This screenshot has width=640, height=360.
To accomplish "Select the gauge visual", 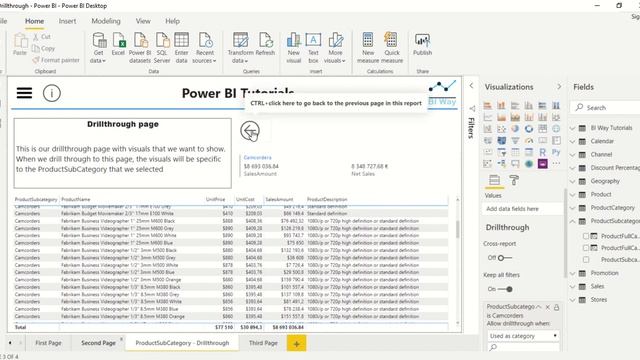I will pyautogui.click(x=529, y=140).
